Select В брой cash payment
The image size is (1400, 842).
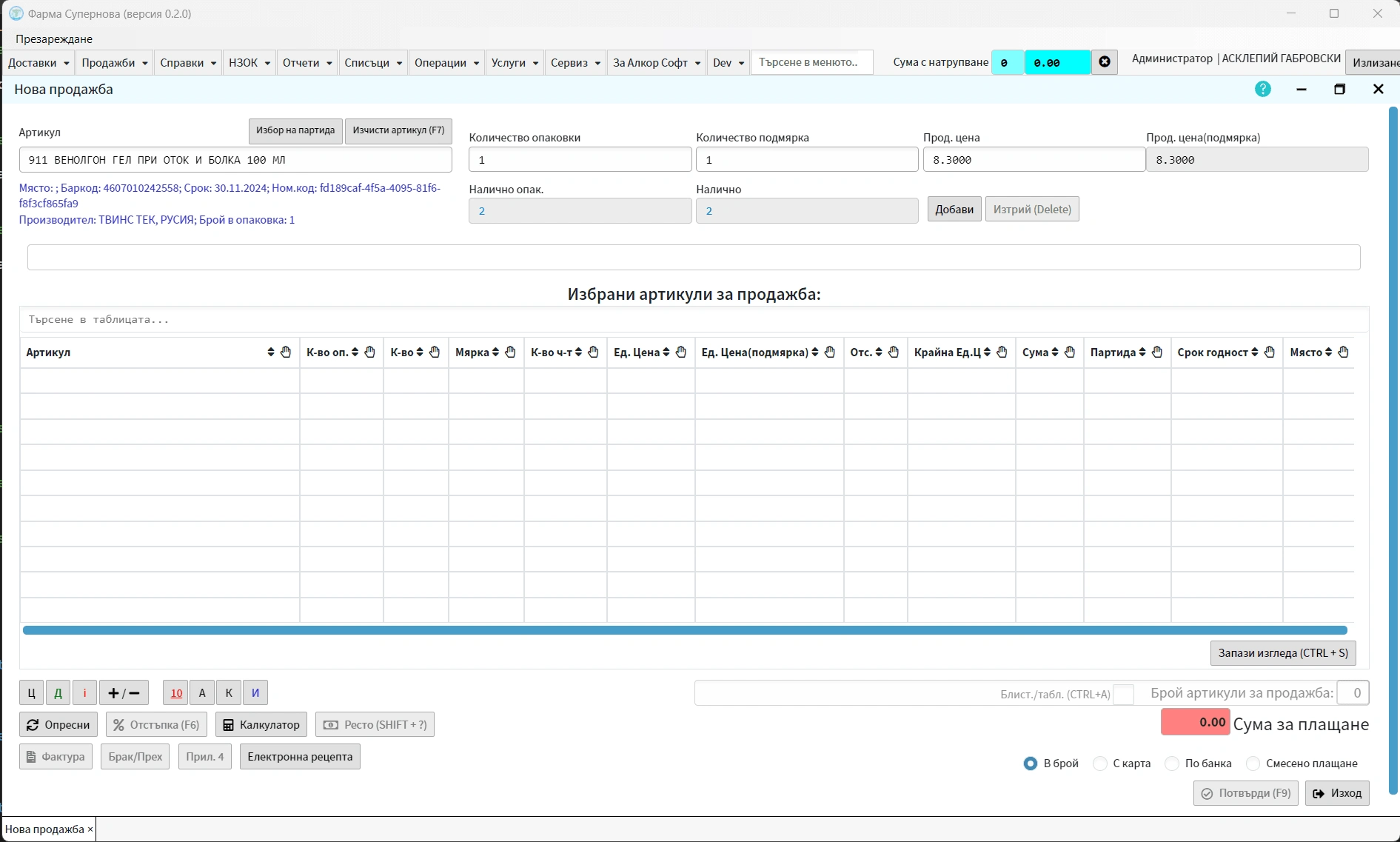(x=1030, y=764)
